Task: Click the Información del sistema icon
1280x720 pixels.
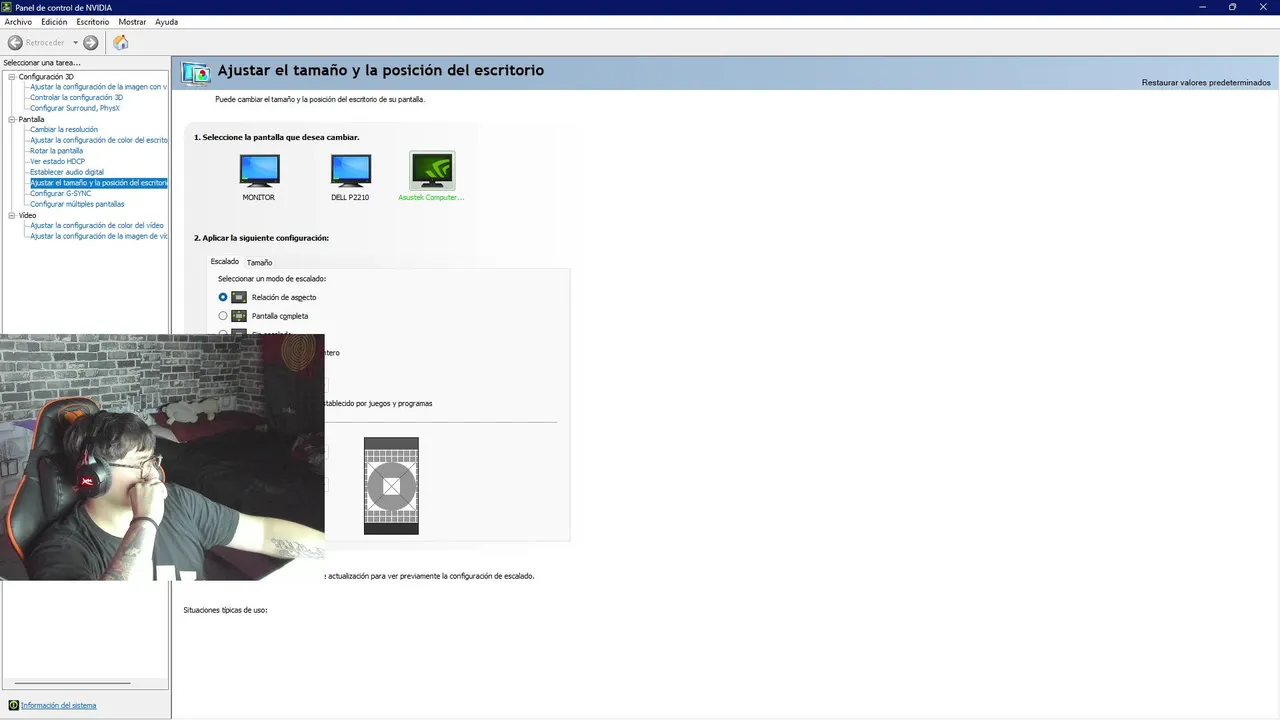Action: pos(13,705)
